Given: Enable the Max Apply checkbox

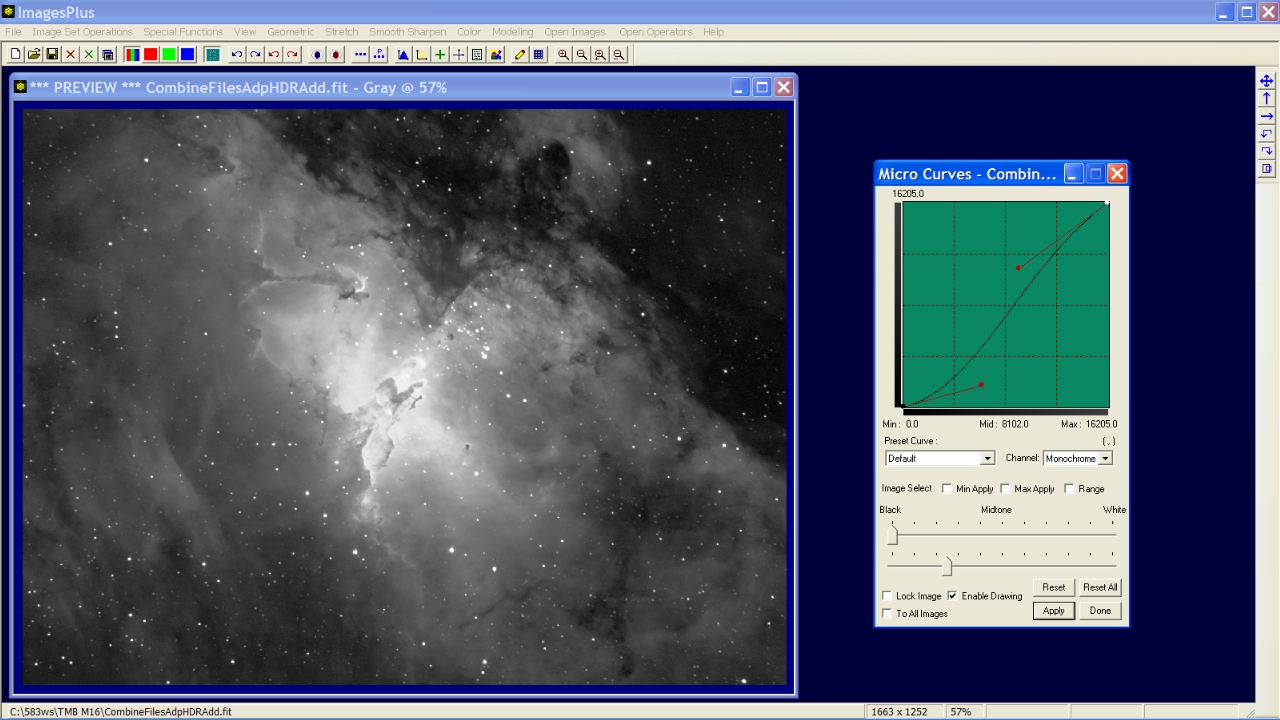Looking at the screenshot, I should pyautogui.click(x=1005, y=489).
